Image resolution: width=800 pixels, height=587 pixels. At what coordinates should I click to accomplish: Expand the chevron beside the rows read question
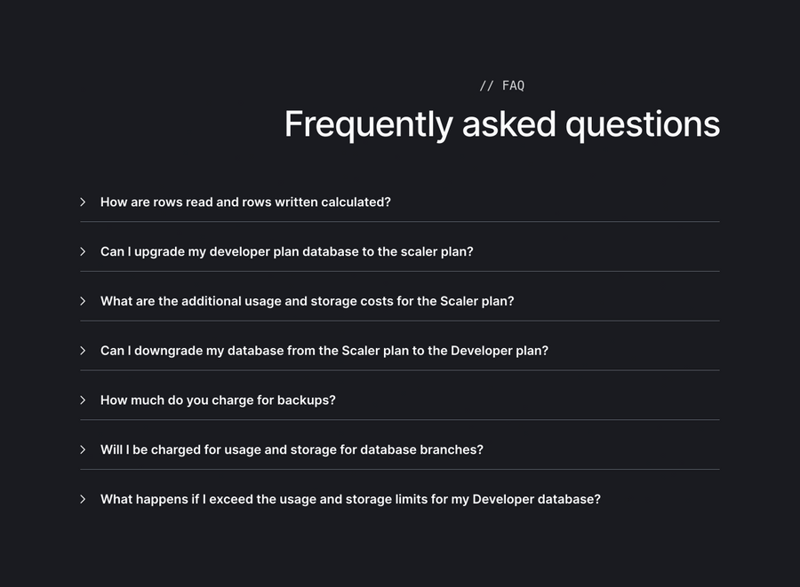[x=84, y=201]
